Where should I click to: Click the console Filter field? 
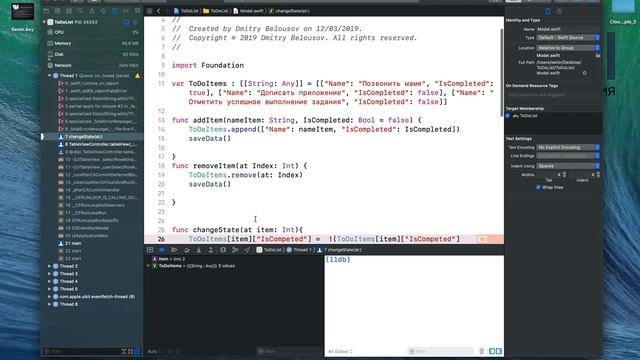pos(440,351)
